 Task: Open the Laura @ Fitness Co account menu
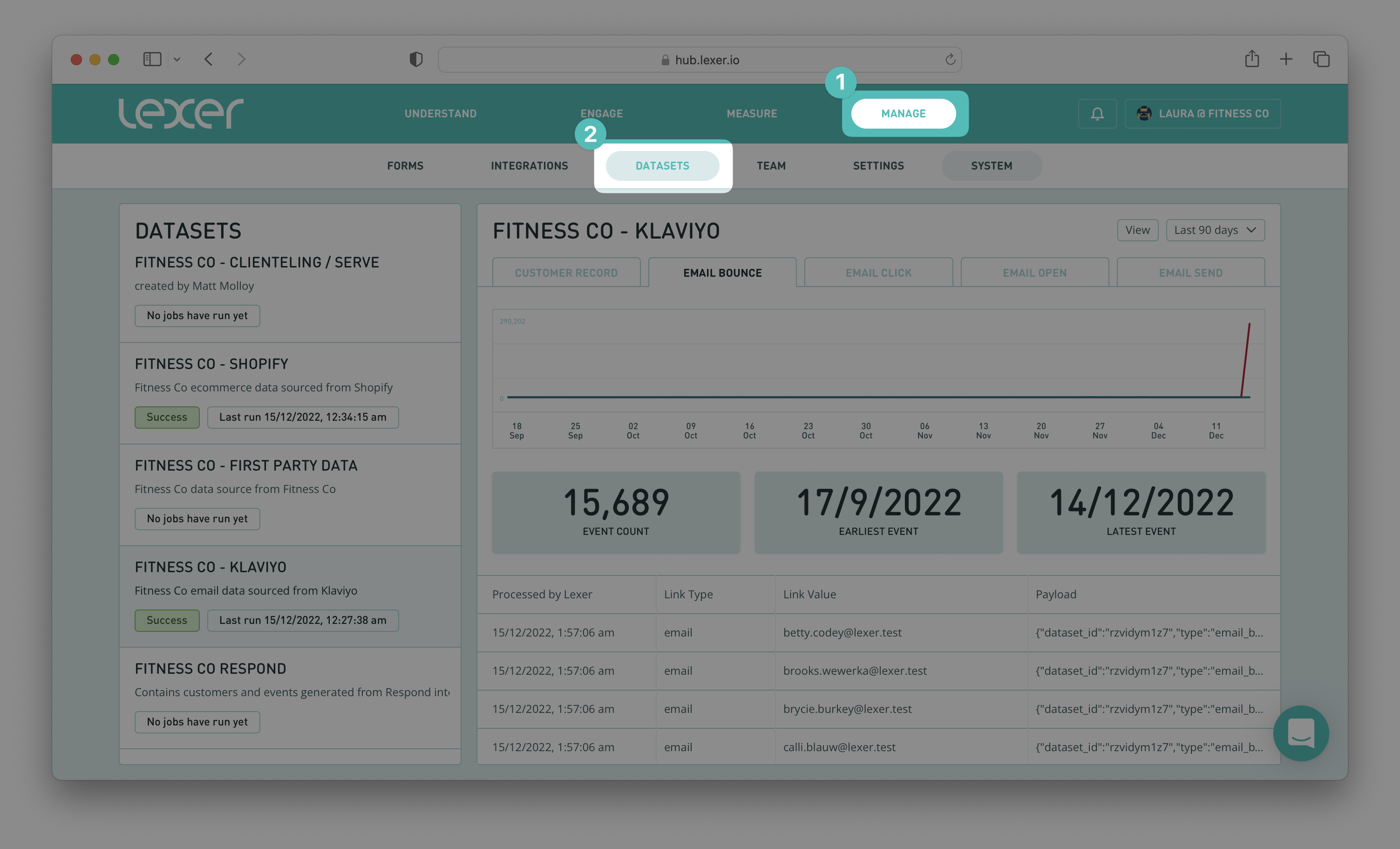tap(1202, 114)
